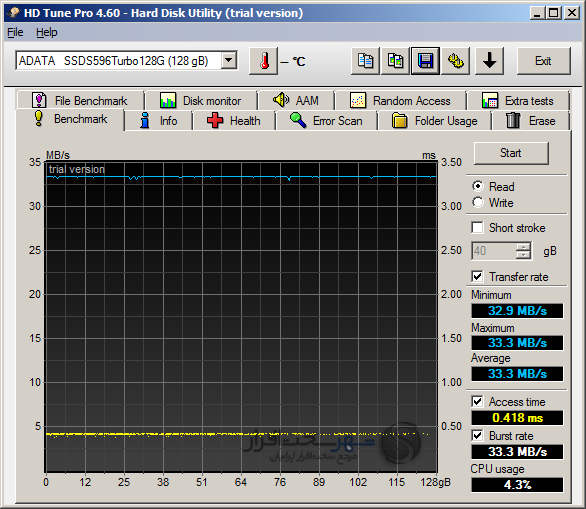This screenshot has width=586, height=509.
Task: Click the floppy disk save icon
Action: pyautogui.click(x=425, y=61)
